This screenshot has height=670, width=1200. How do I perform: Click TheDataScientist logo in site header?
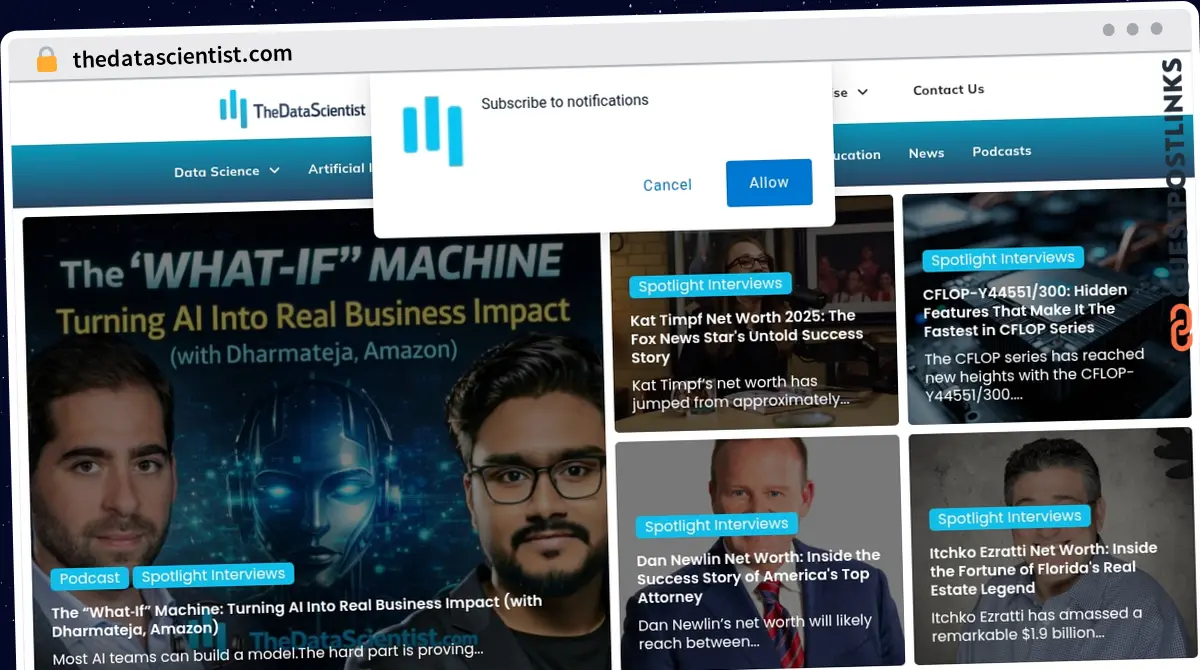pos(292,109)
